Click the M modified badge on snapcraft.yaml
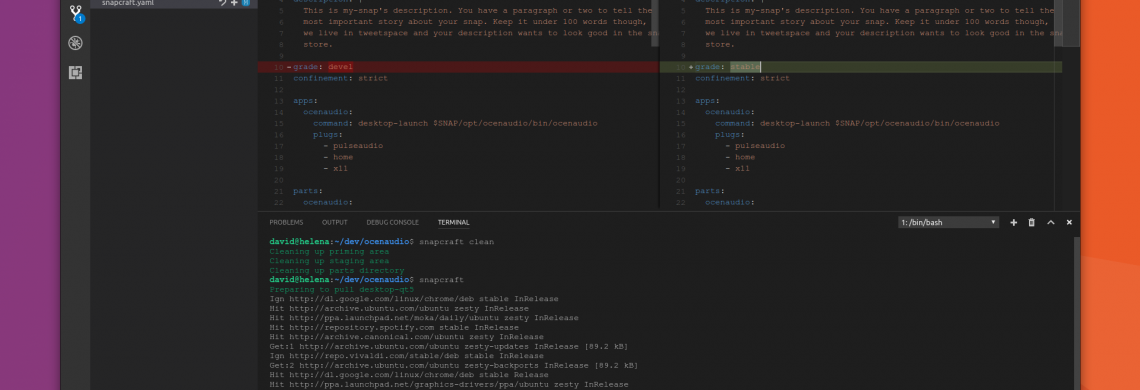Viewport: 1140px width, 390px height. tap(246, 3)
